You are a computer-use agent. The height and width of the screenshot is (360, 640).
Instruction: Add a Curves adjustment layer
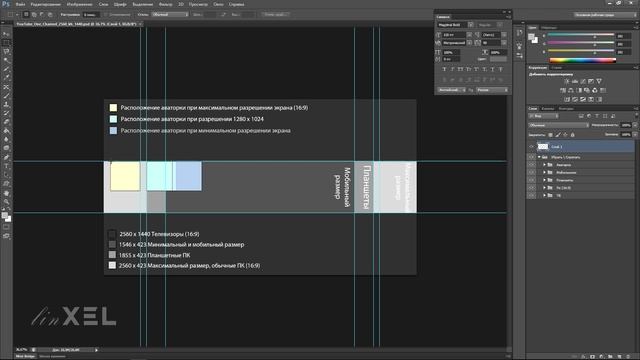[x=583, y=81]
